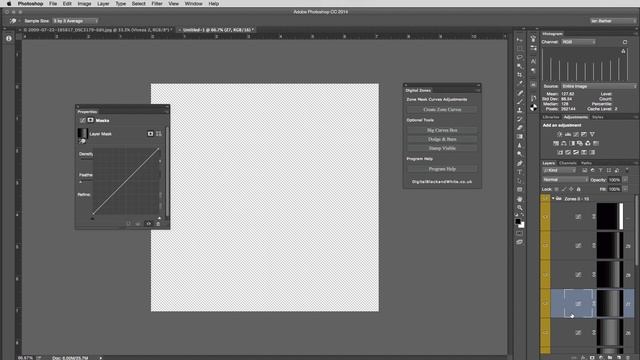640x360 pixels.
Task: Select the Move tool
Action: point(520,40)
